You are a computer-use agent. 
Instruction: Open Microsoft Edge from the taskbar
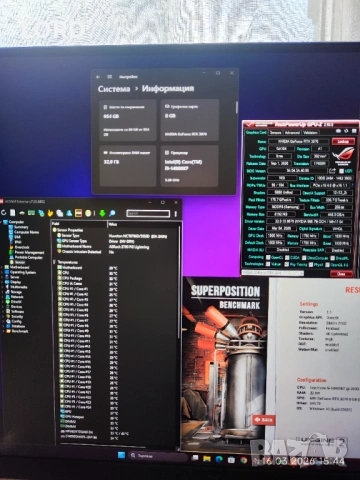(219, 459)
